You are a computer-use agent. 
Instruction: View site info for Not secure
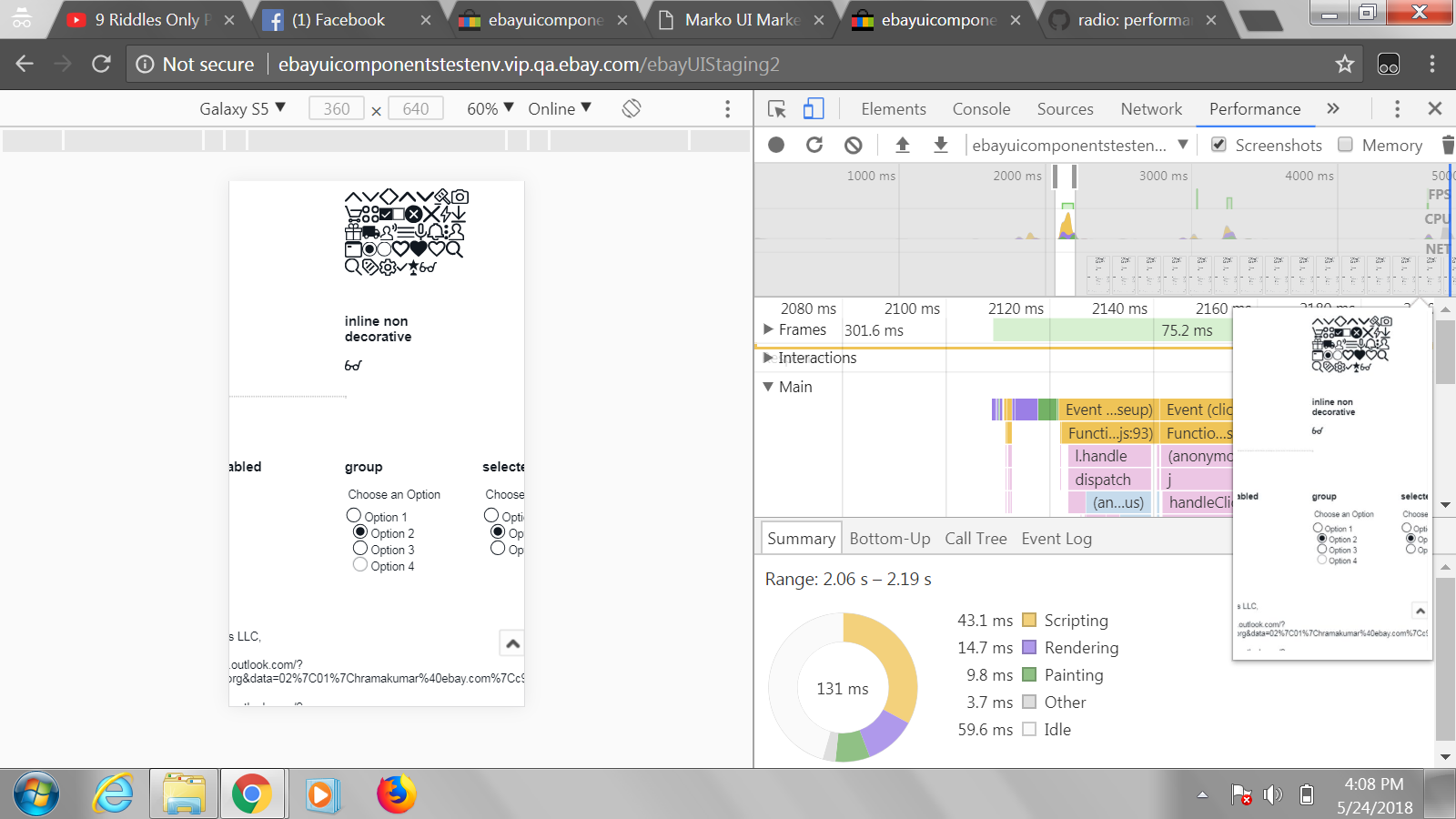[x=196, y=65]
